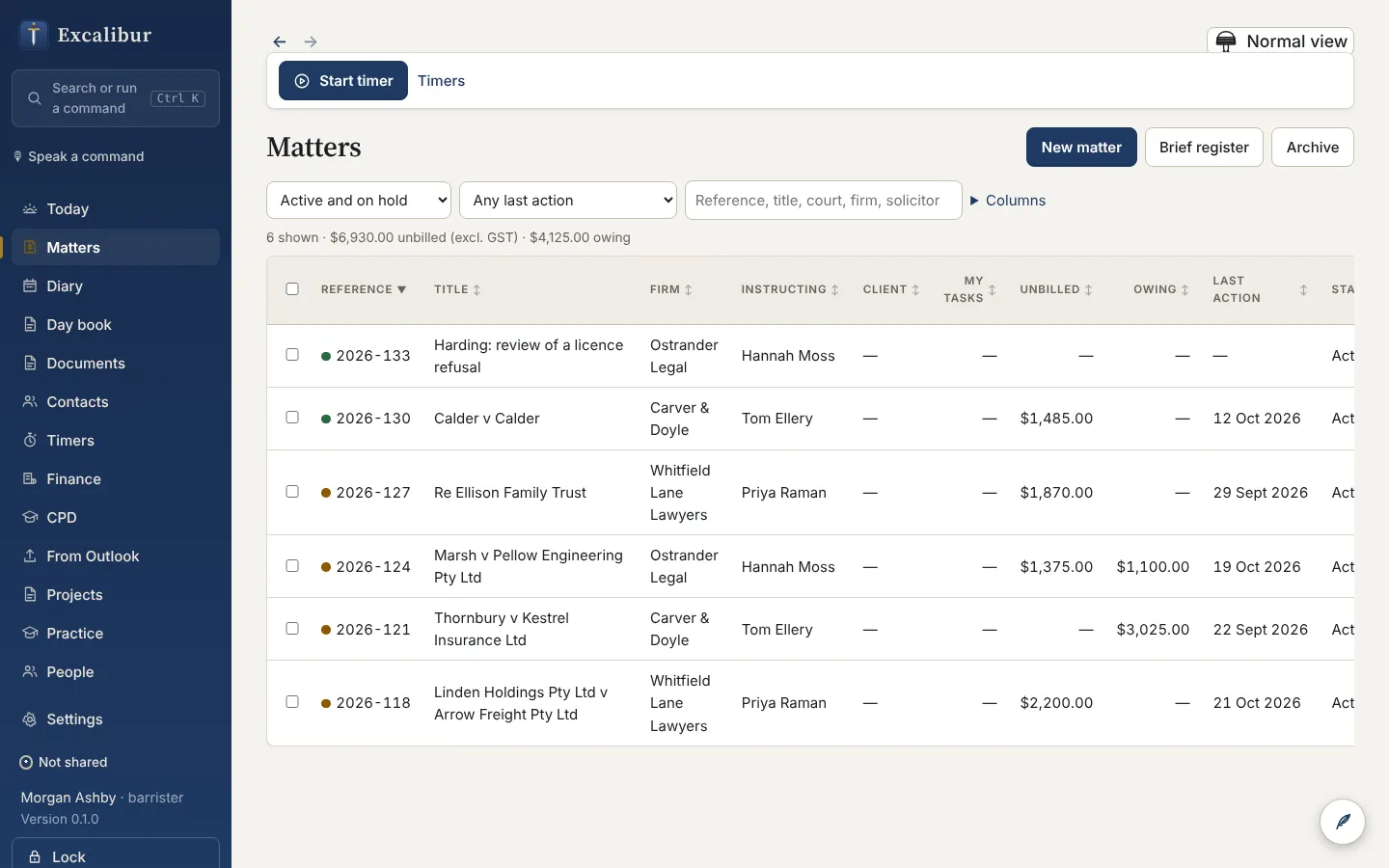Click the Projects sidebar icon
This screenshot has width=1389, height=868.
(30, 595)
